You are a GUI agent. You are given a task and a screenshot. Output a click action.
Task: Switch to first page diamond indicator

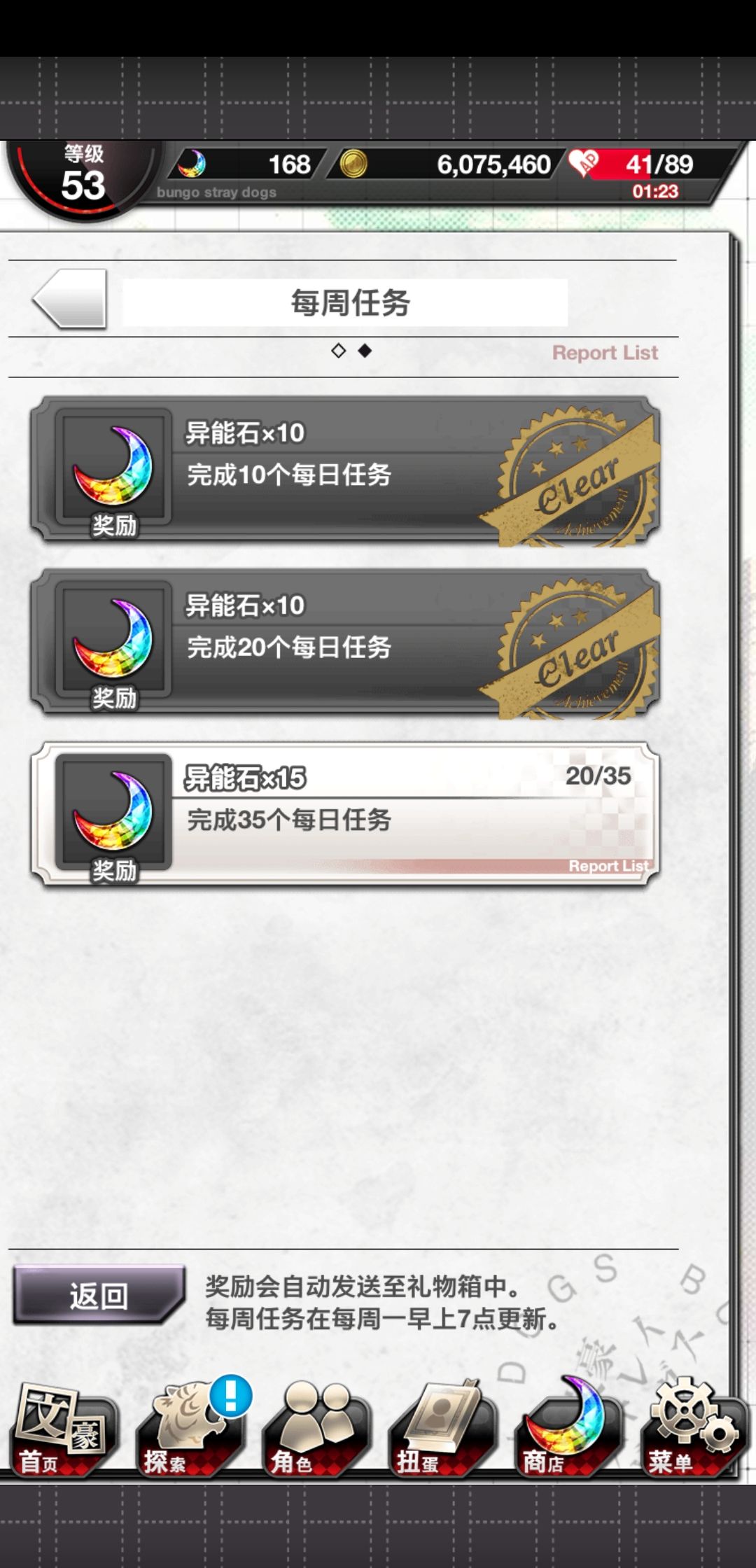[x=339, y=351]
